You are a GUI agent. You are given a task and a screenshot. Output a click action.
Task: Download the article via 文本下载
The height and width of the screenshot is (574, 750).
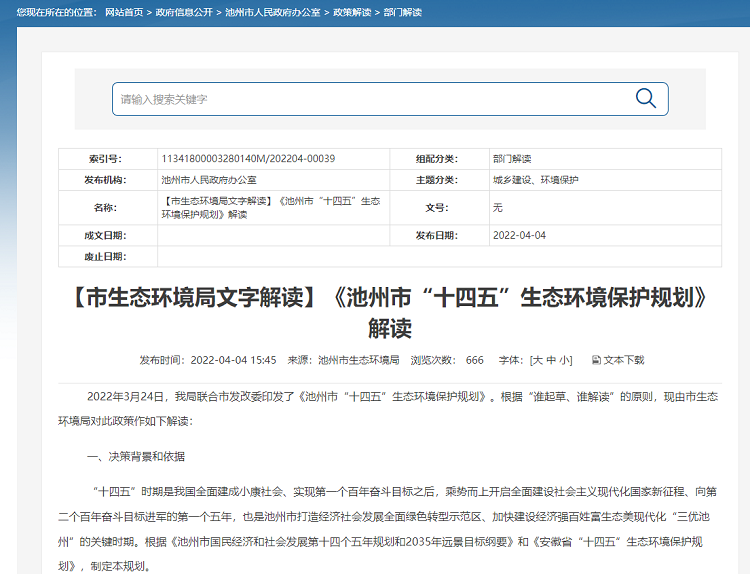[624, 360]
